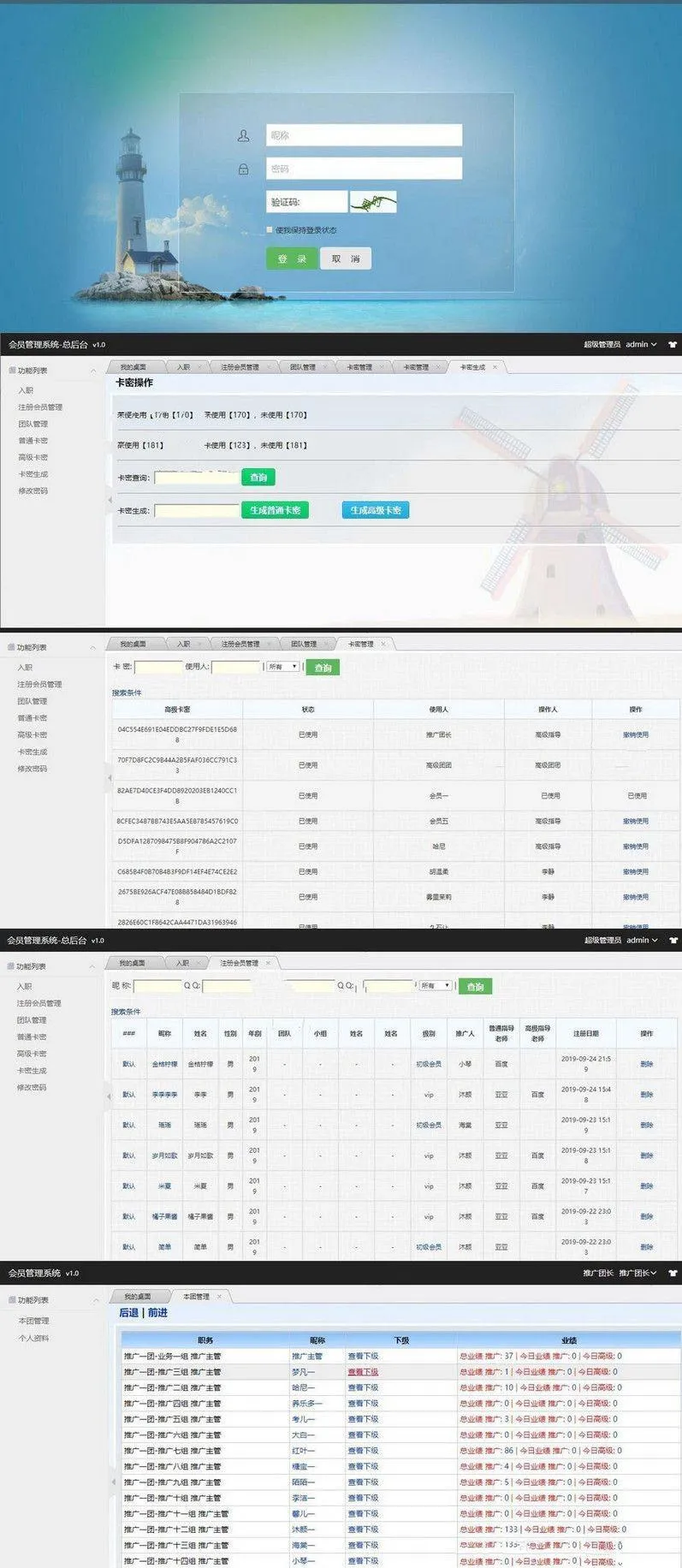Click the 注册日期 column header
The height and width of the screenshot is (1568, 682).
click(586, 1033)
